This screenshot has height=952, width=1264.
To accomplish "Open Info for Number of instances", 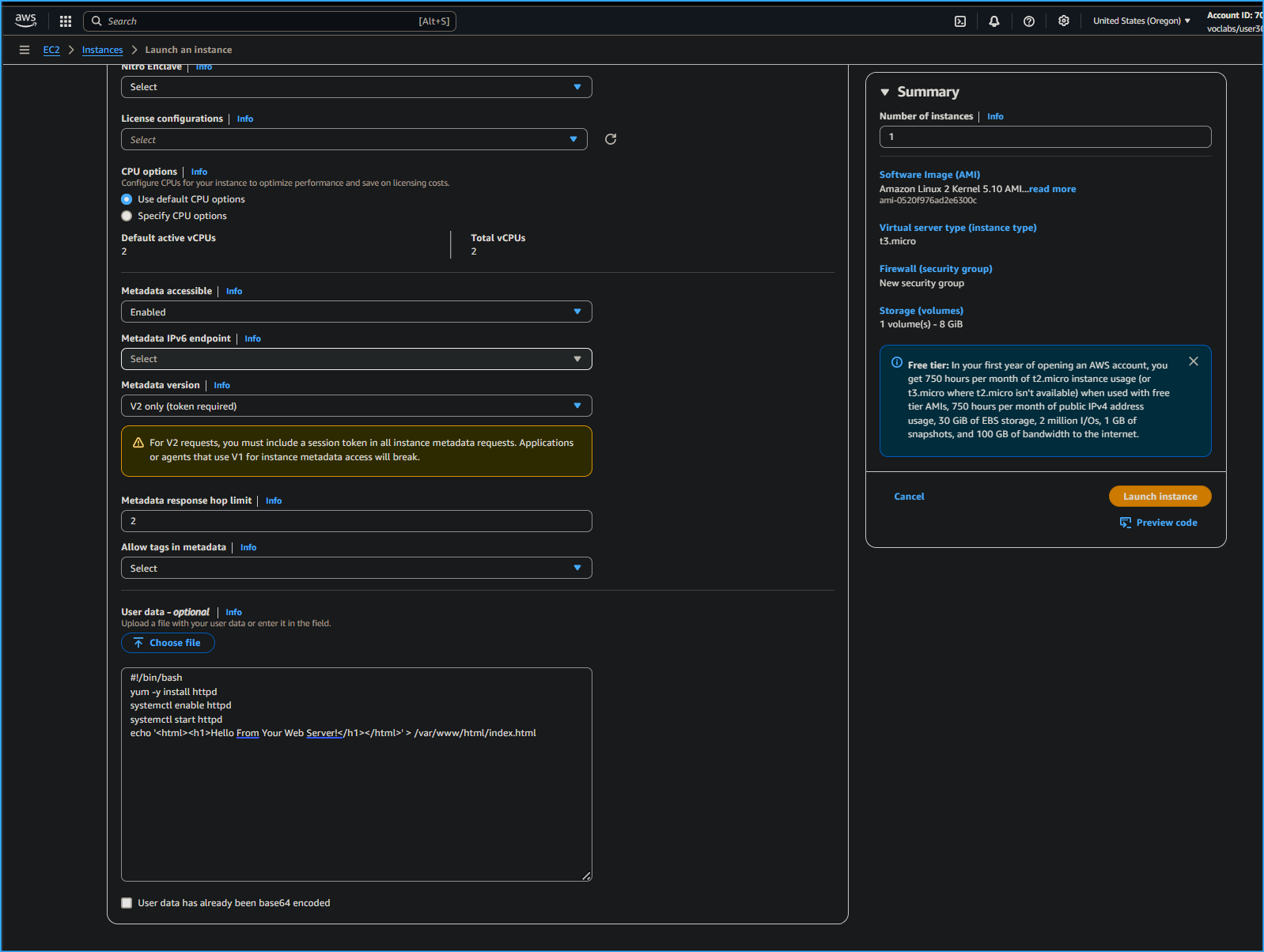I will coord(995,116).
